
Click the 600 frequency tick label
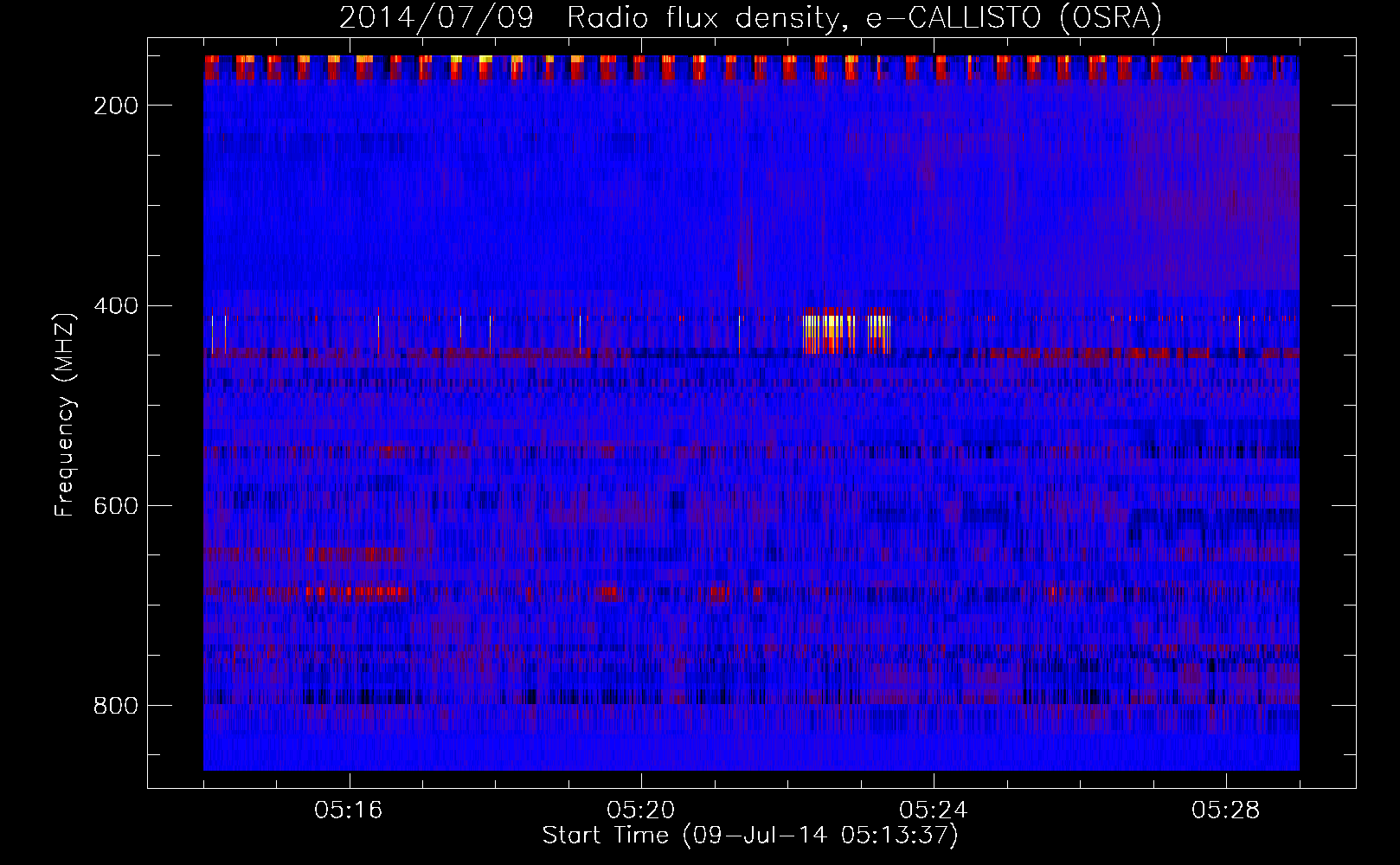tap(116, 506)
